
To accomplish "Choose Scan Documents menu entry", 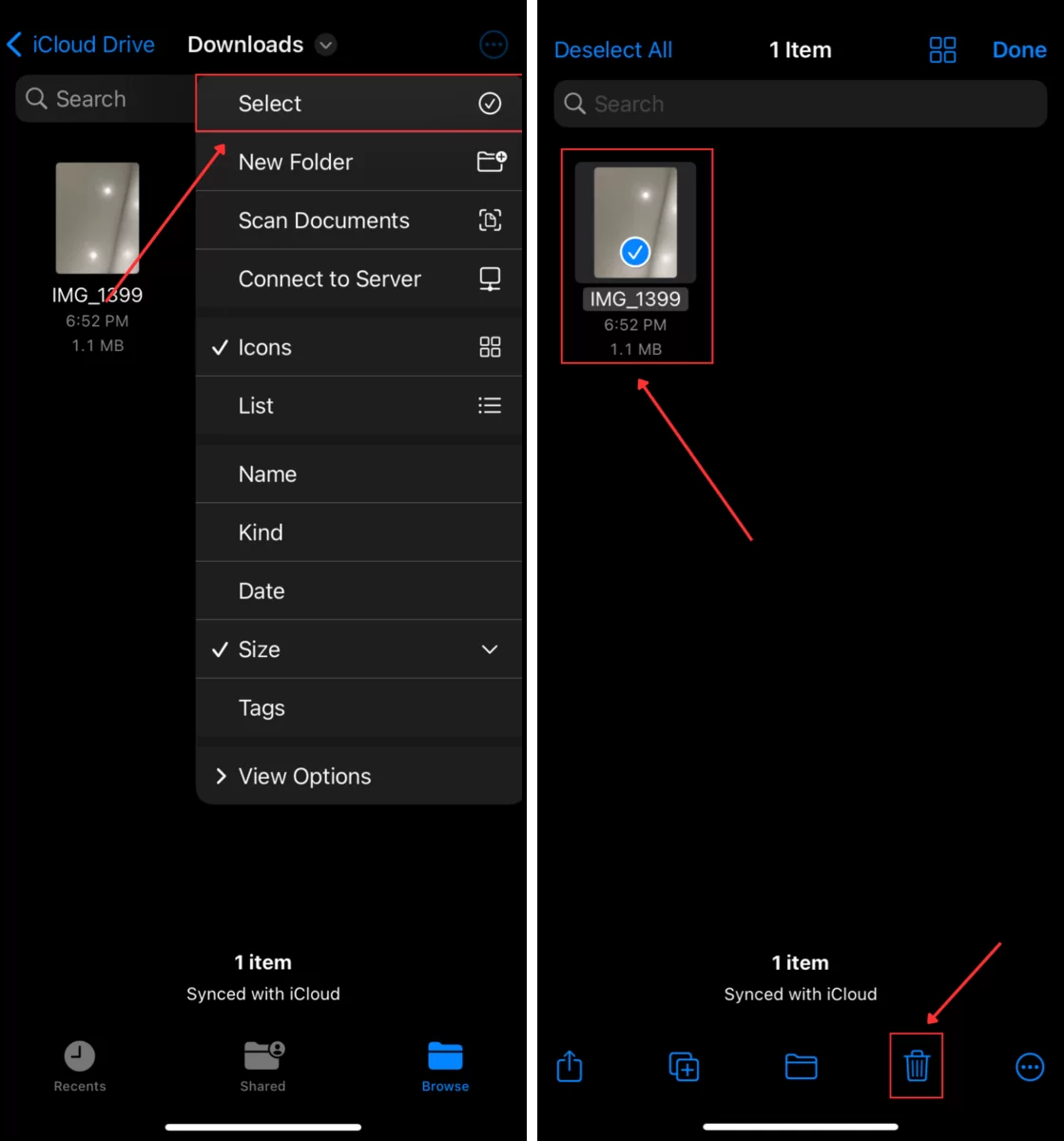I will (358, 221).
